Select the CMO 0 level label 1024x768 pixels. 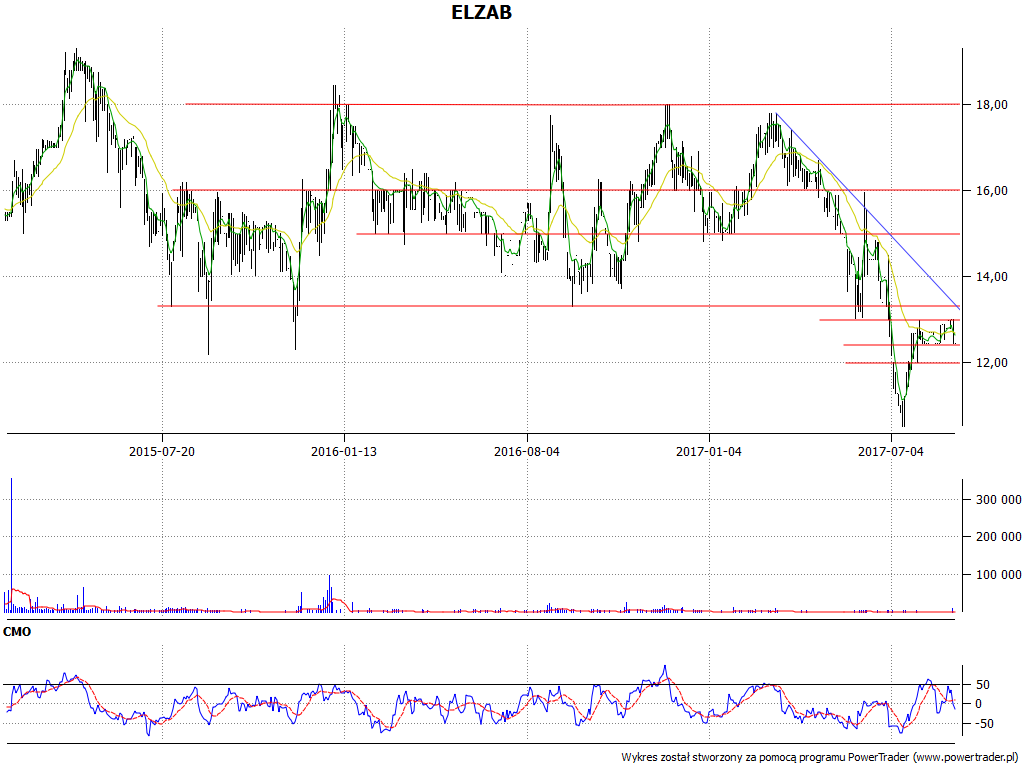(x=978, y=704)
